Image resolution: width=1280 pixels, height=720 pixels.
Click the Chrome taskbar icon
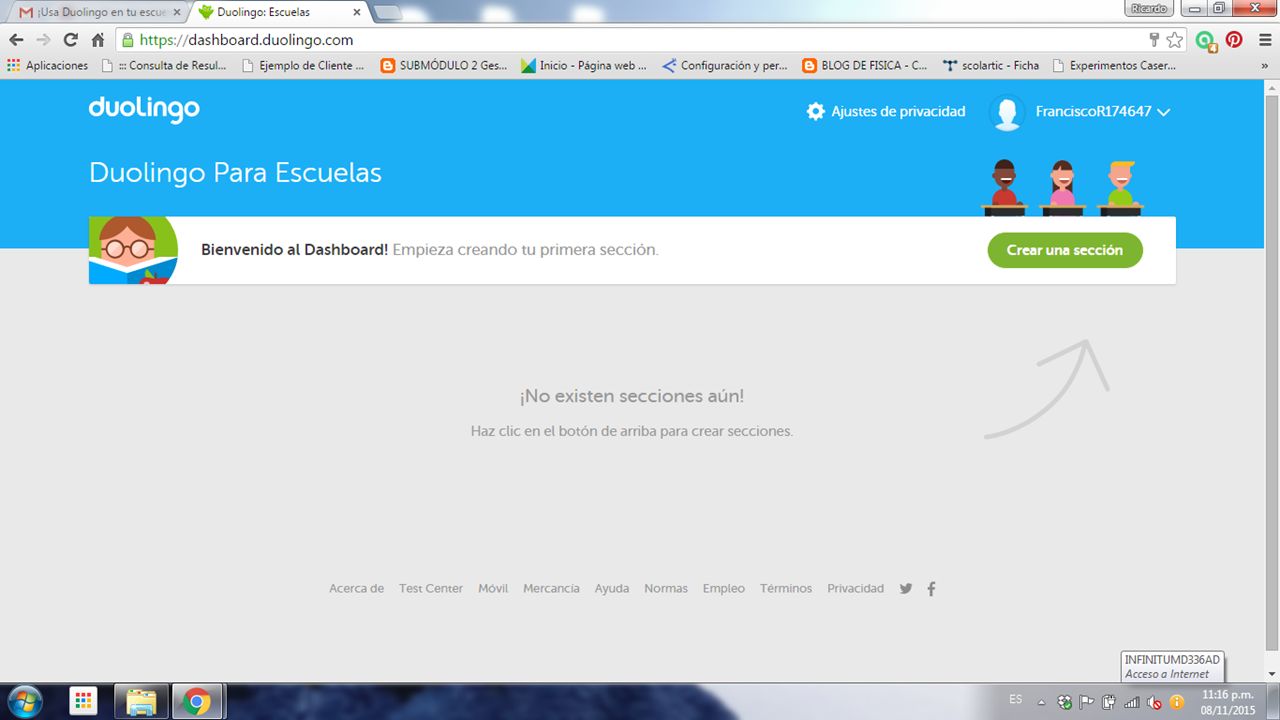pyautogui.click(x=197, y=702)
